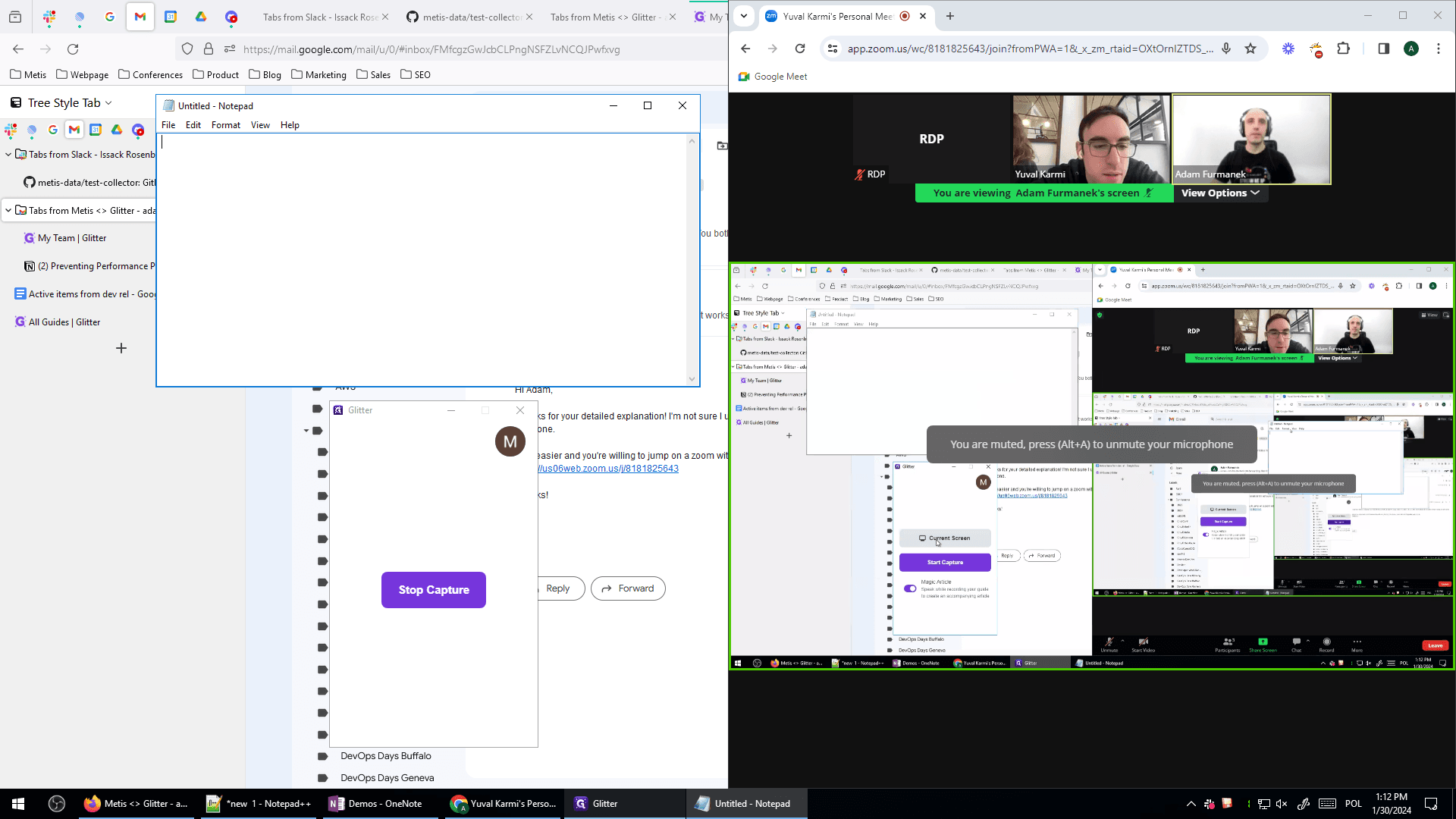1456x819 pixels.
Task: Open the Metis bookmark folder
Action: pos(28,74)
